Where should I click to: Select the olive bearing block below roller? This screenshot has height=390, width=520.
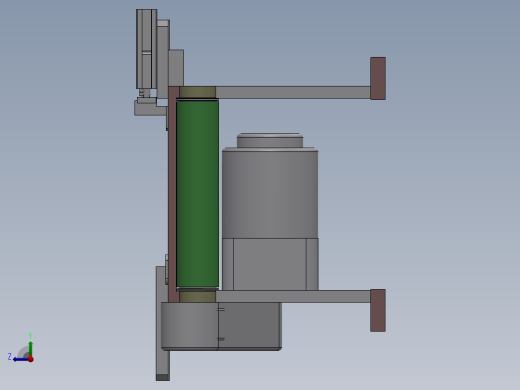pos(197,296)
